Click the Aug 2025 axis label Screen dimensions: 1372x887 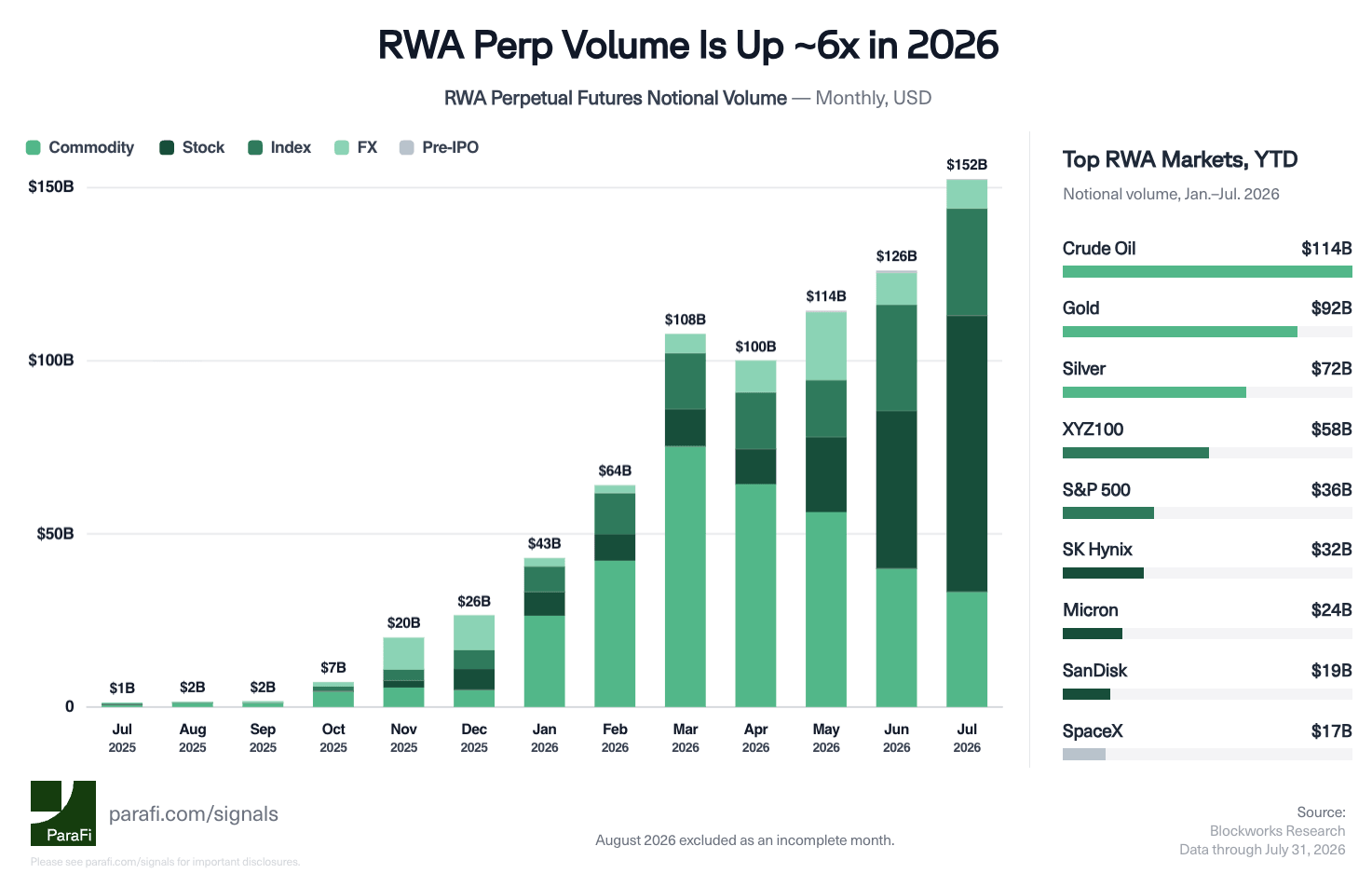tap(193, 737)
